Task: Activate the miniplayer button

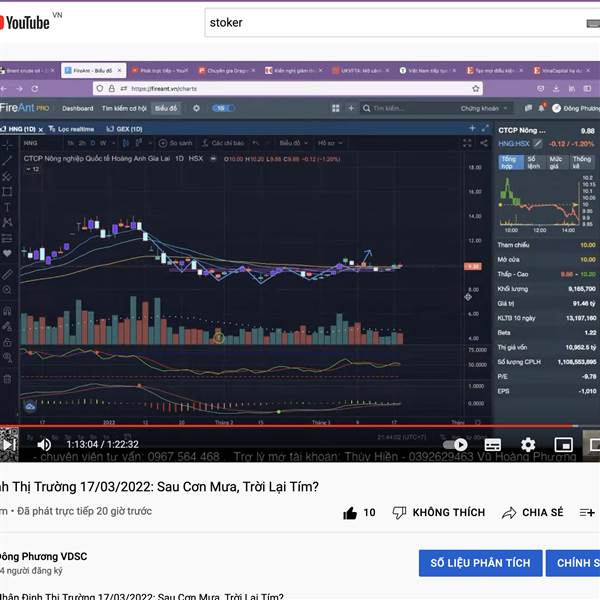Action: pyautogui.click(x=564, y=445)
